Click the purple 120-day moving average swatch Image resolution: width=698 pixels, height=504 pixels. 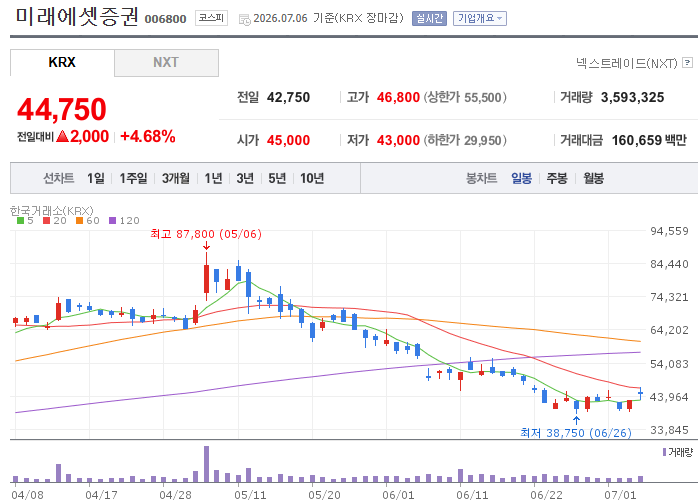[113, 220]
